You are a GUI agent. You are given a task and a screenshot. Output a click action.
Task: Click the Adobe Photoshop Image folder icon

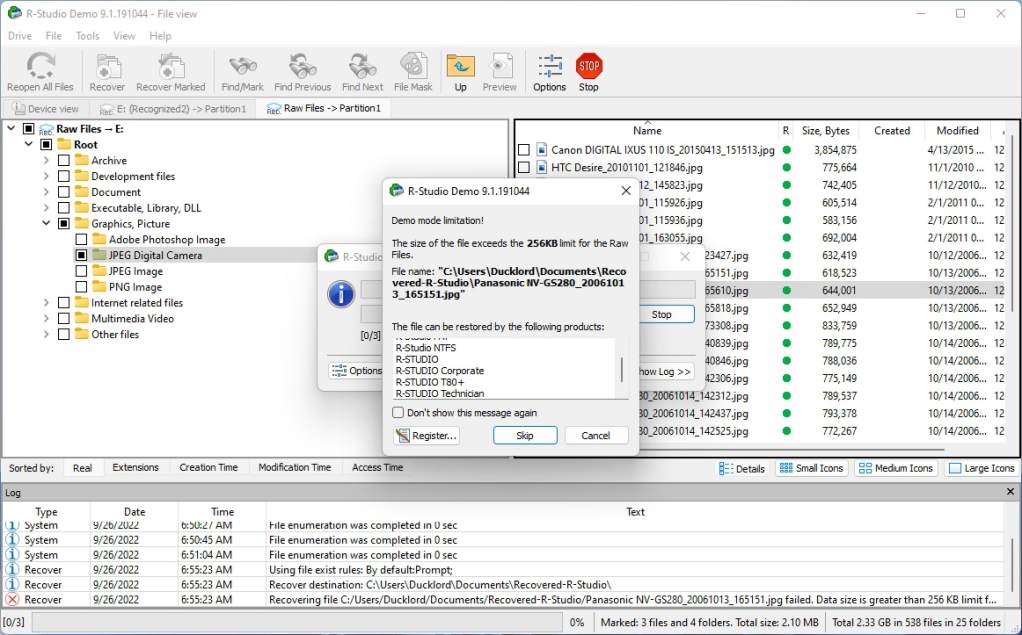tap(99, 239)
